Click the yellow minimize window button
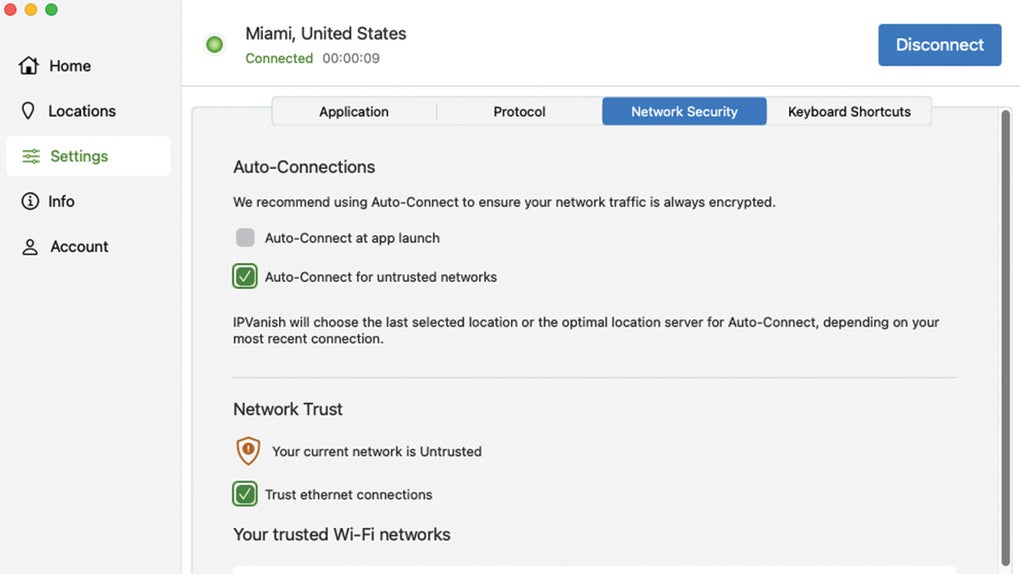 click(x=31, y=9)
